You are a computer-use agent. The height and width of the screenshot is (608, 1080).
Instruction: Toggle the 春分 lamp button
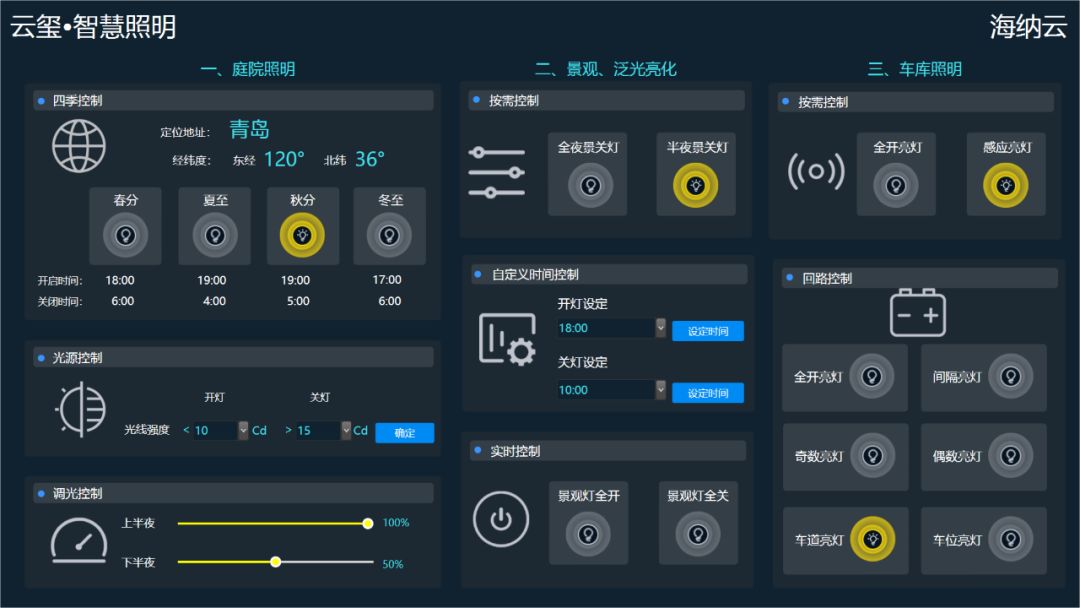click(125, 235)
